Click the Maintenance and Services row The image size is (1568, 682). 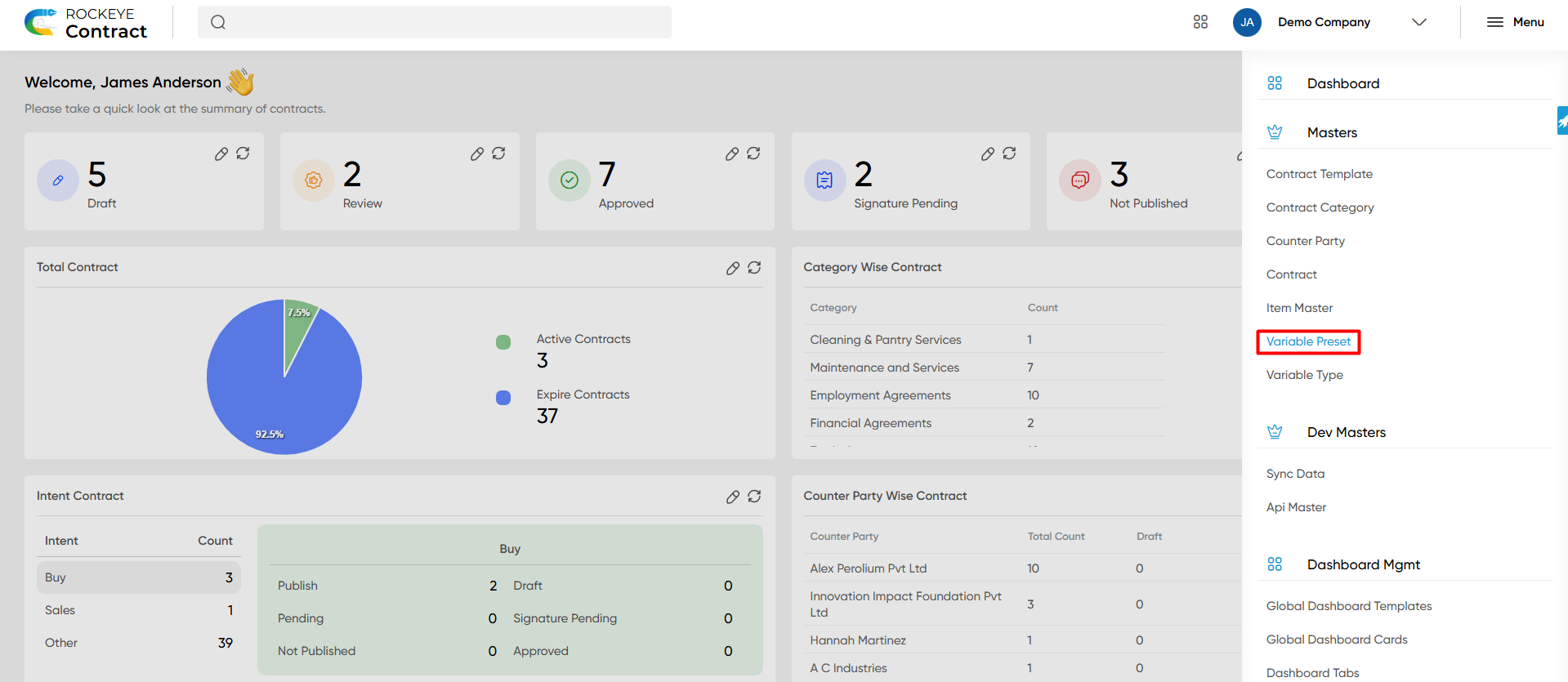coord(985,368)
